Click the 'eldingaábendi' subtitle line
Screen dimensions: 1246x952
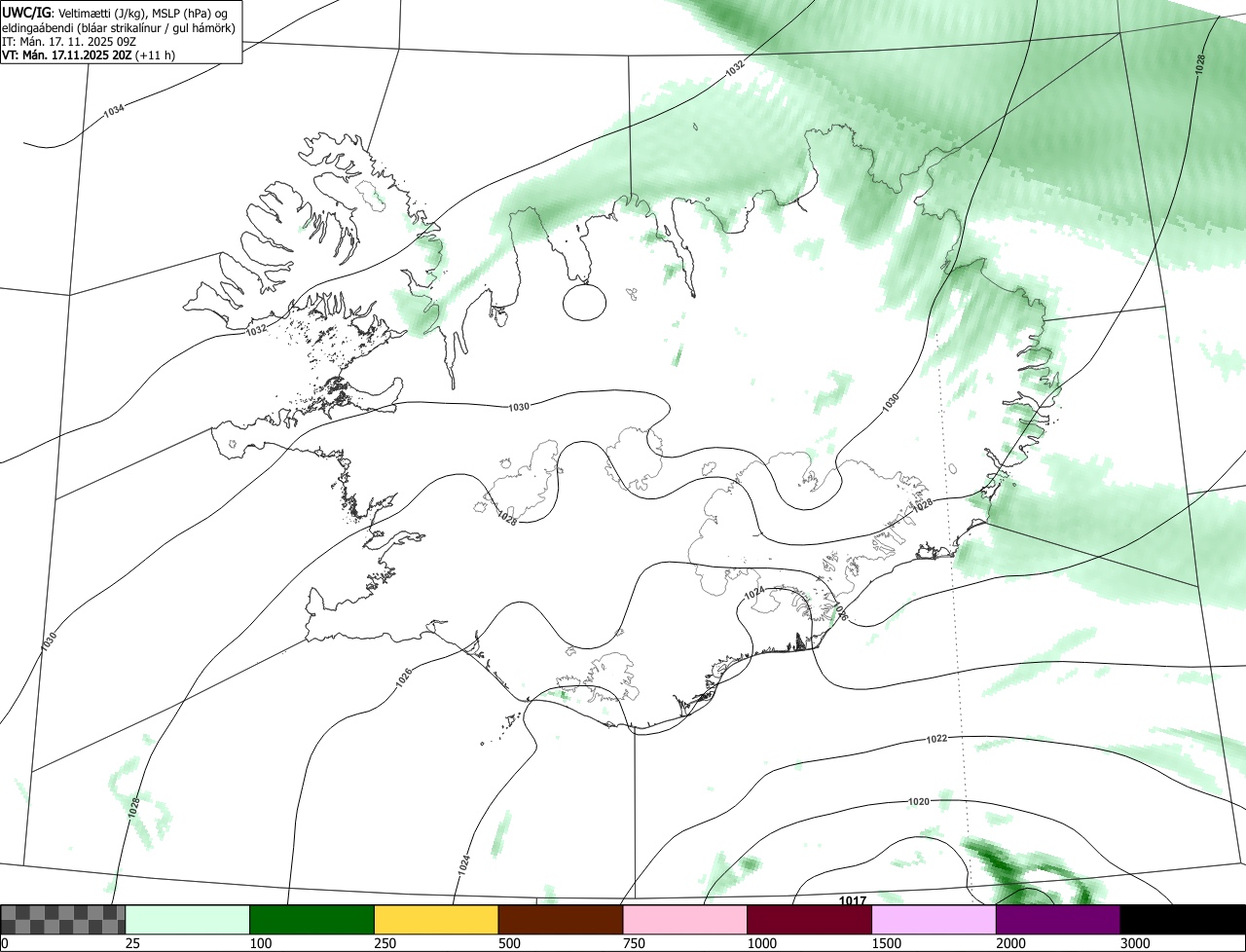coord(119,27)
